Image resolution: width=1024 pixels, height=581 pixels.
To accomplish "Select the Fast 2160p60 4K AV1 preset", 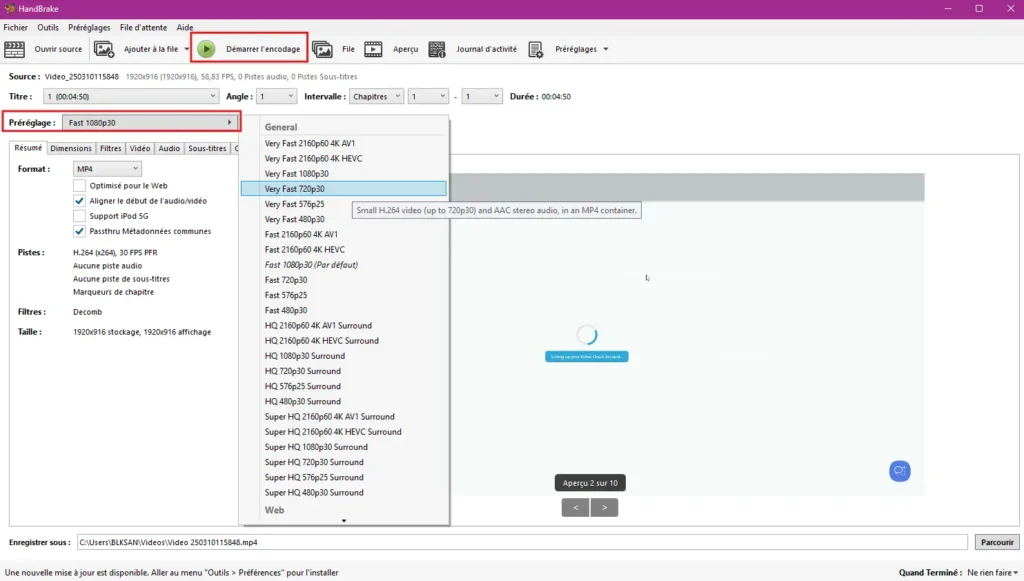I will coord(344,234).
